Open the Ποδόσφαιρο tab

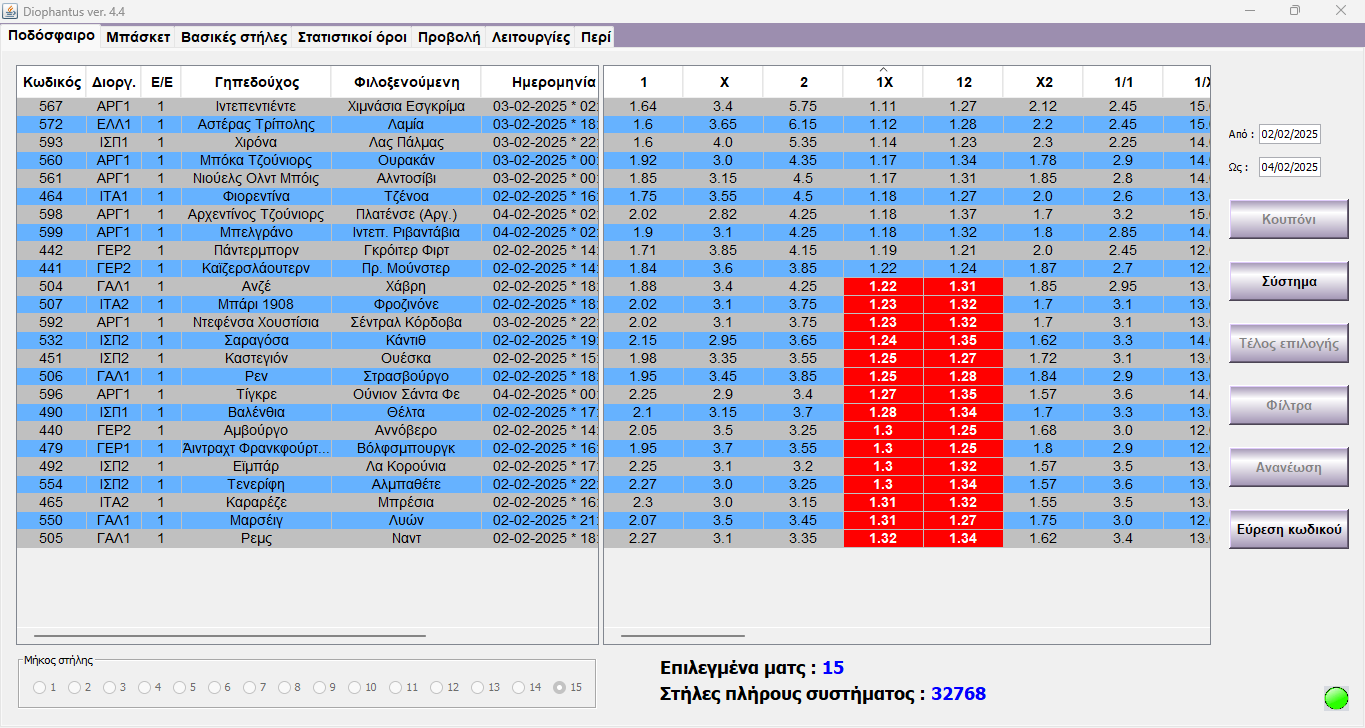(x=51, y=36)
